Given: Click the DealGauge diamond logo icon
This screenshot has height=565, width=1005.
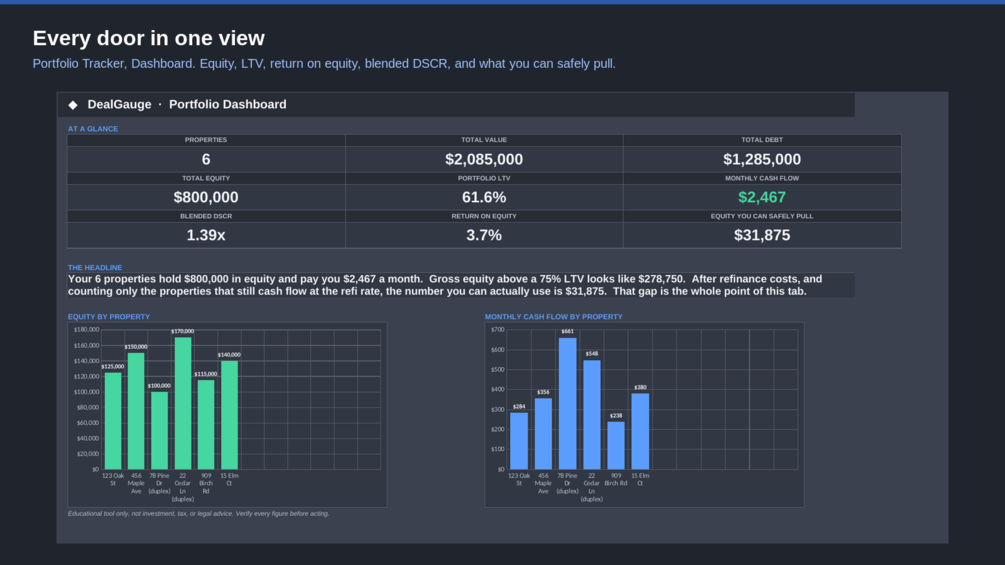Looking at the screenshot, I should (x=73, y=104).
